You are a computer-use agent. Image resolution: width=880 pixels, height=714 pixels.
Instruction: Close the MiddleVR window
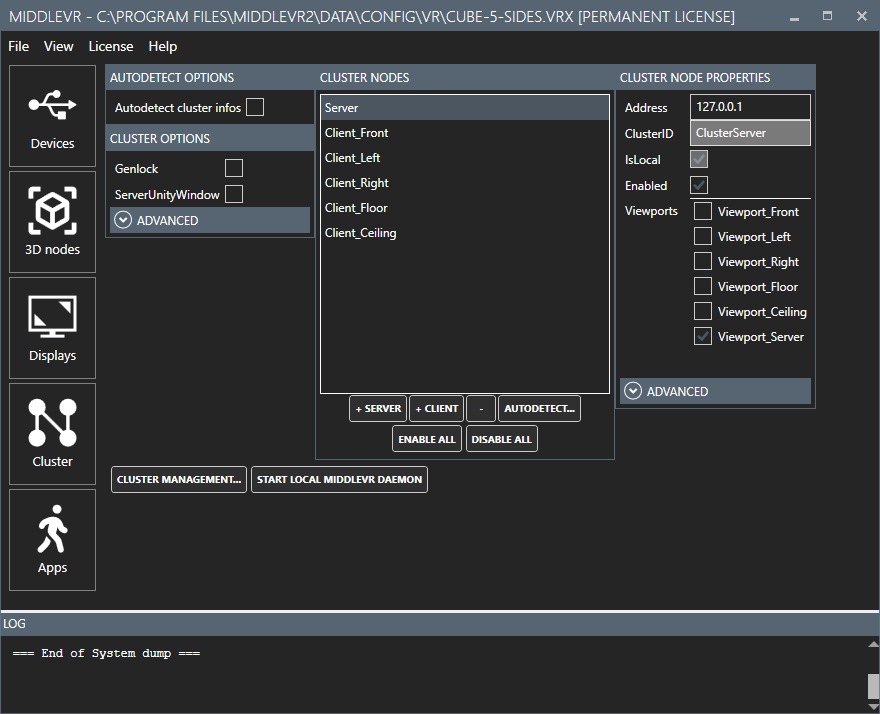click(862, 16)
